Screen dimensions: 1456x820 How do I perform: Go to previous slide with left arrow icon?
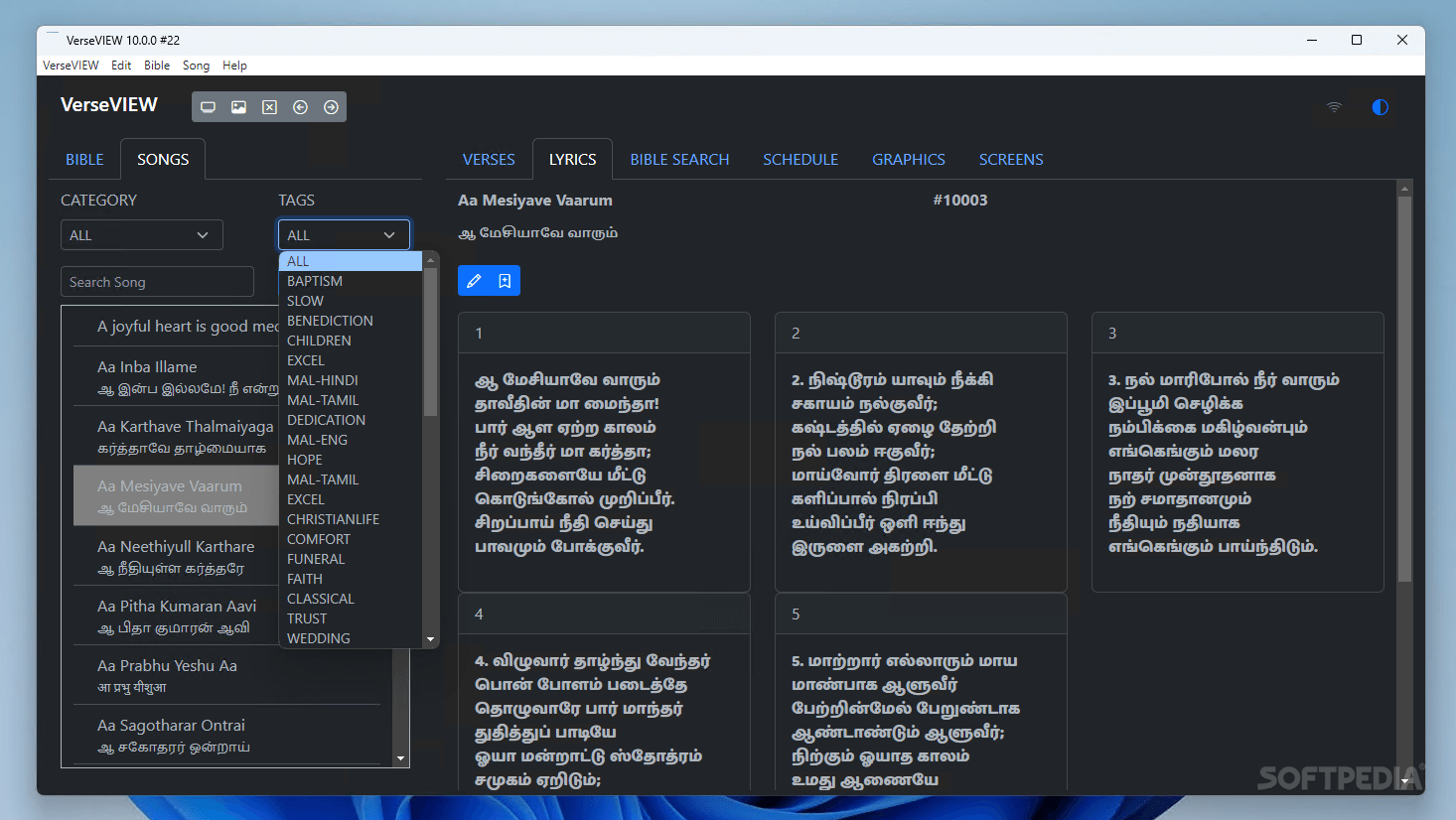[300, 107]
